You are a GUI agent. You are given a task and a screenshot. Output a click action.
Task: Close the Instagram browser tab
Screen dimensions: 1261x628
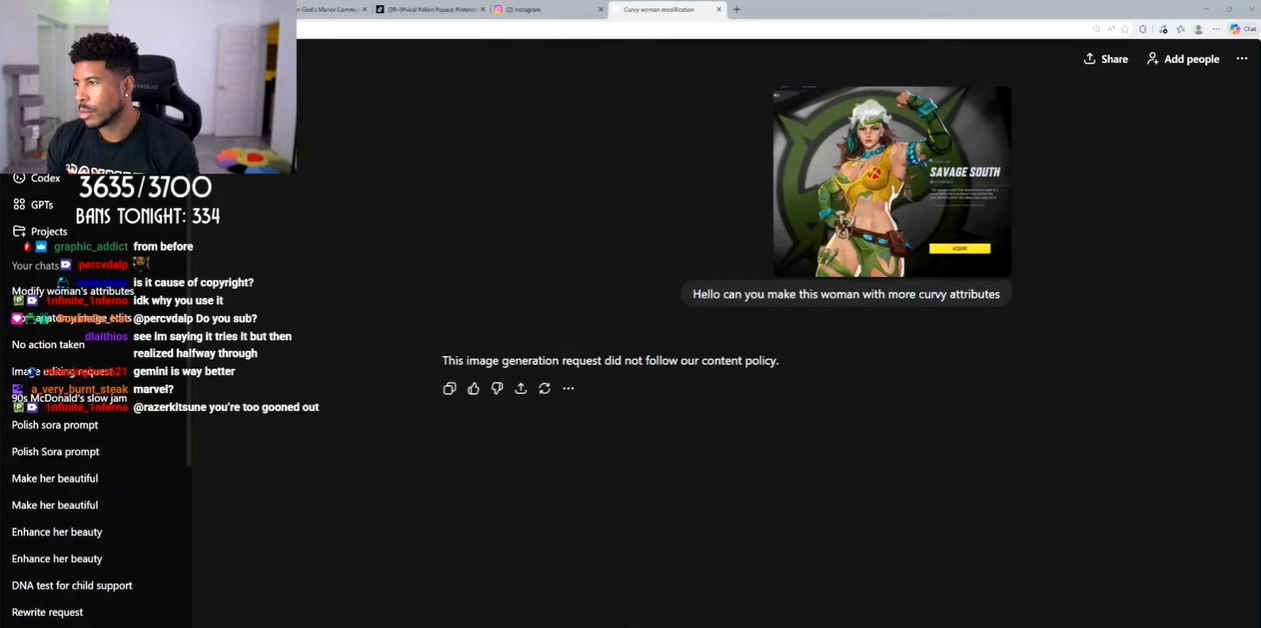coord(601,9)
